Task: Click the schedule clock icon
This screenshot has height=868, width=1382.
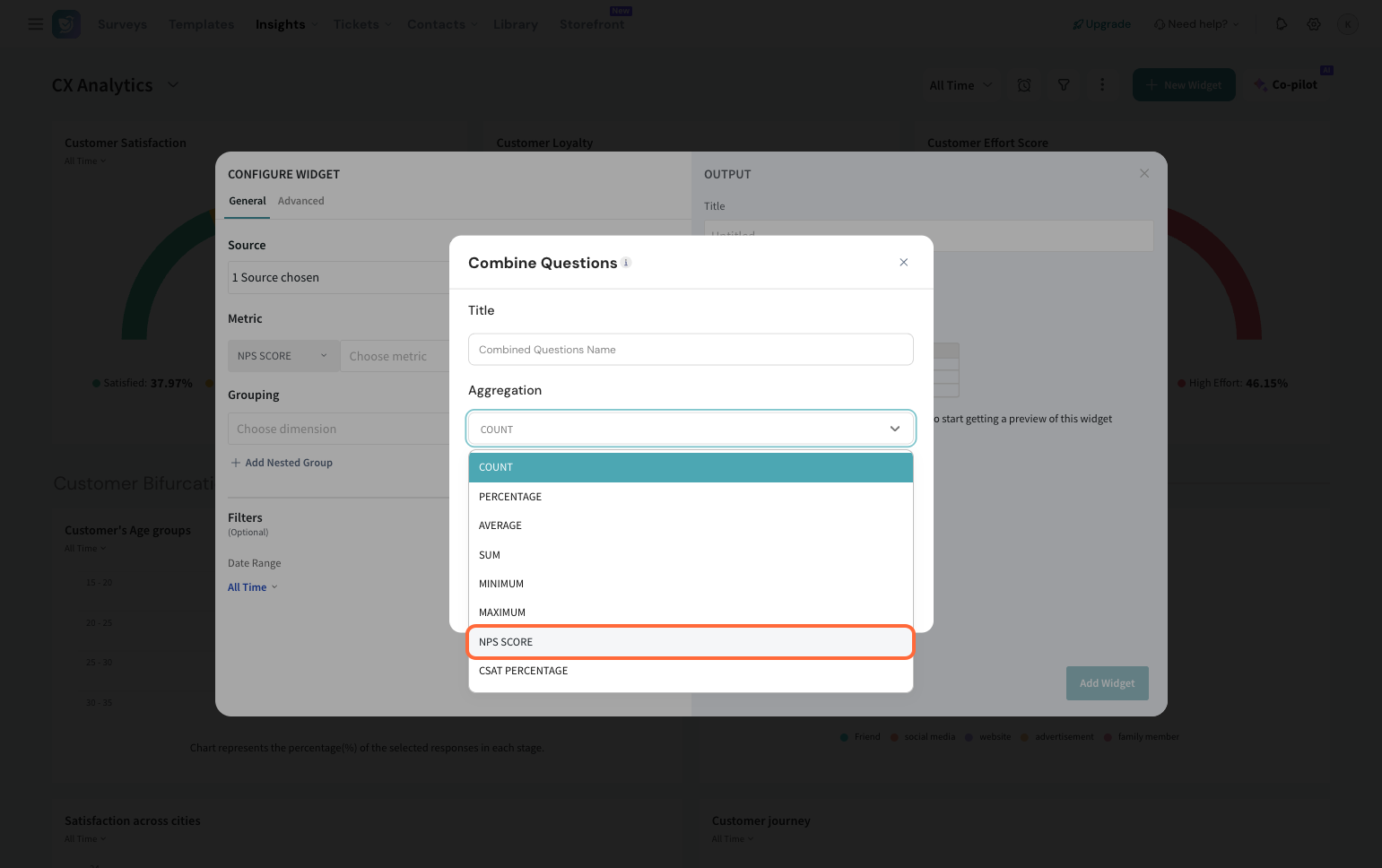Action: point(1024,85)
